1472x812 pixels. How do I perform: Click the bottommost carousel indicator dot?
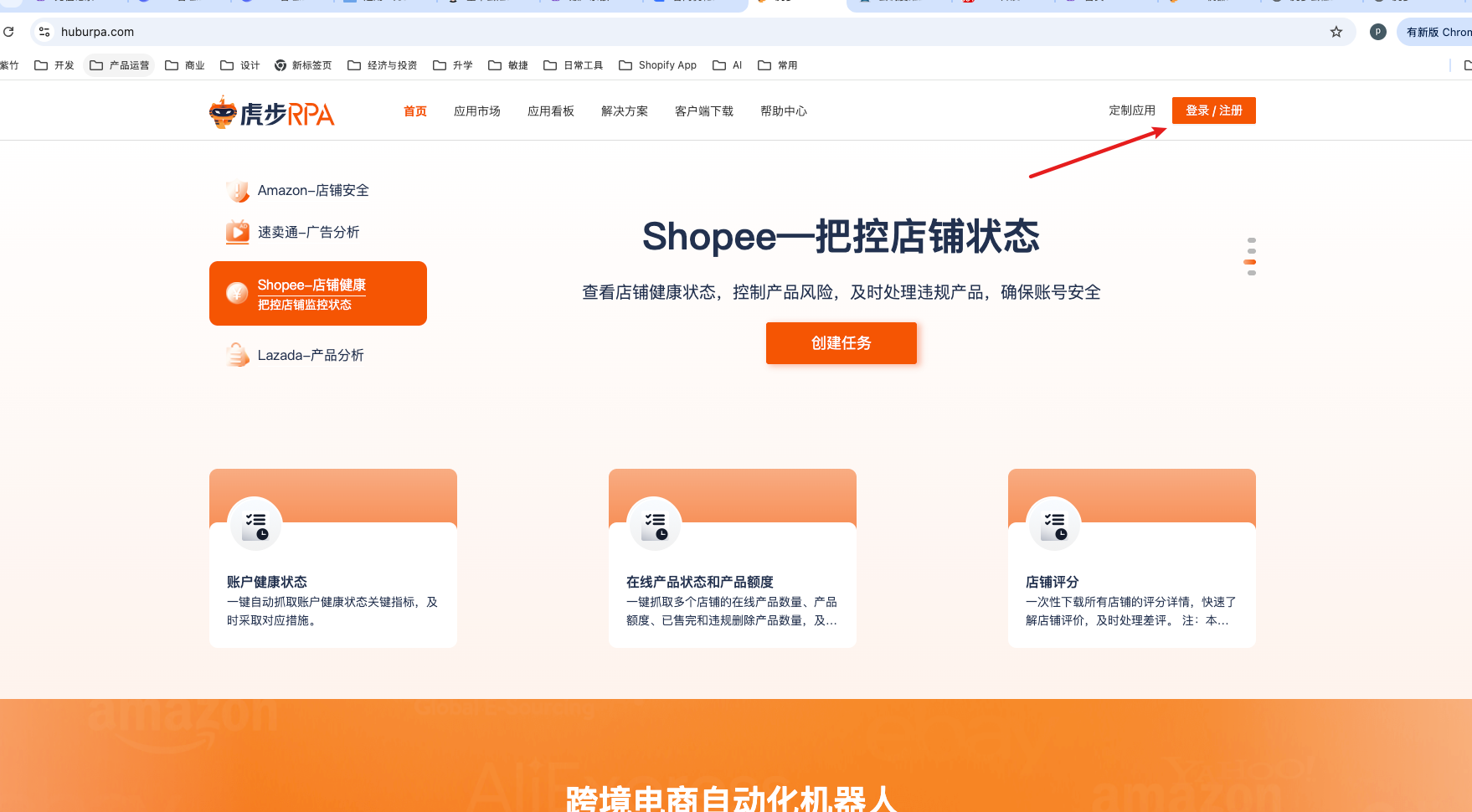pyautogui.click(x=1252, y=273)
